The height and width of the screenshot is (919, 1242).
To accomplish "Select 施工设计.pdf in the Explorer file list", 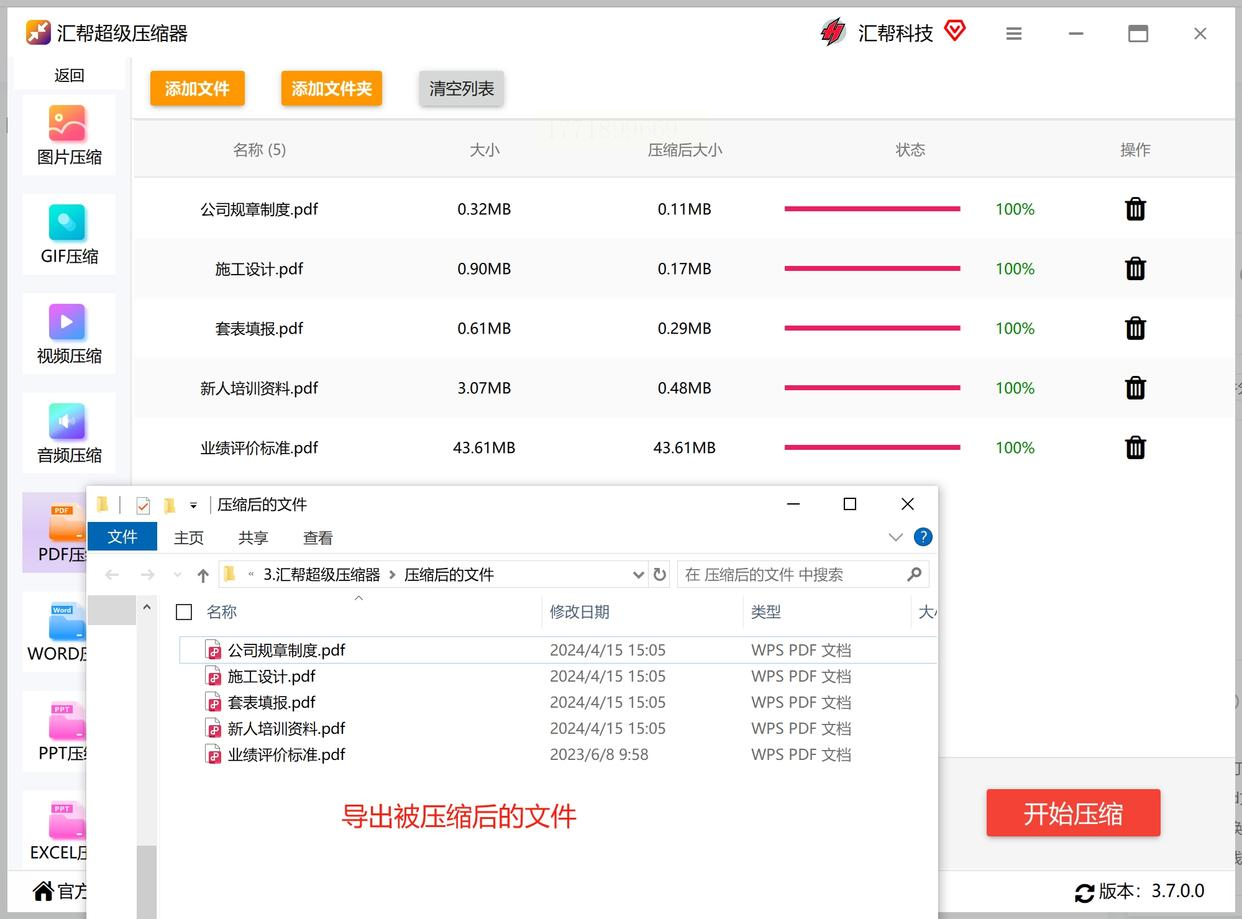I will (x=271, y=676).
